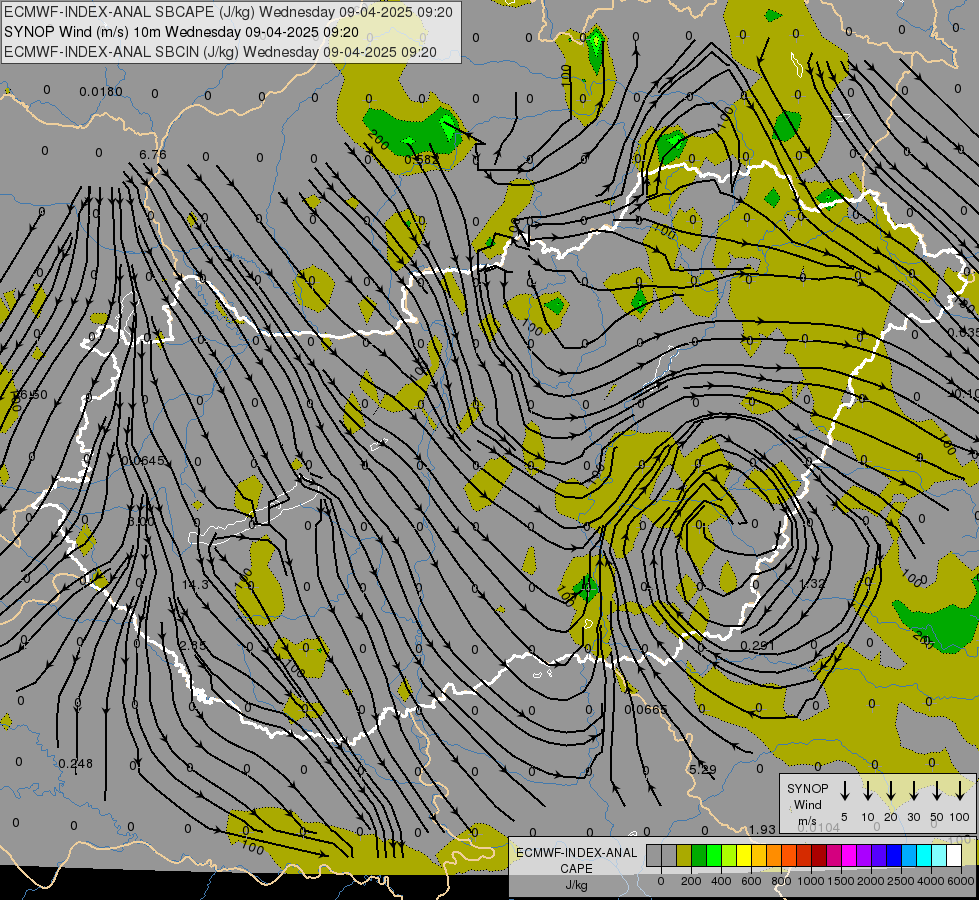
Task: Click the '1.32' value on the map
Action: [812, 583]
